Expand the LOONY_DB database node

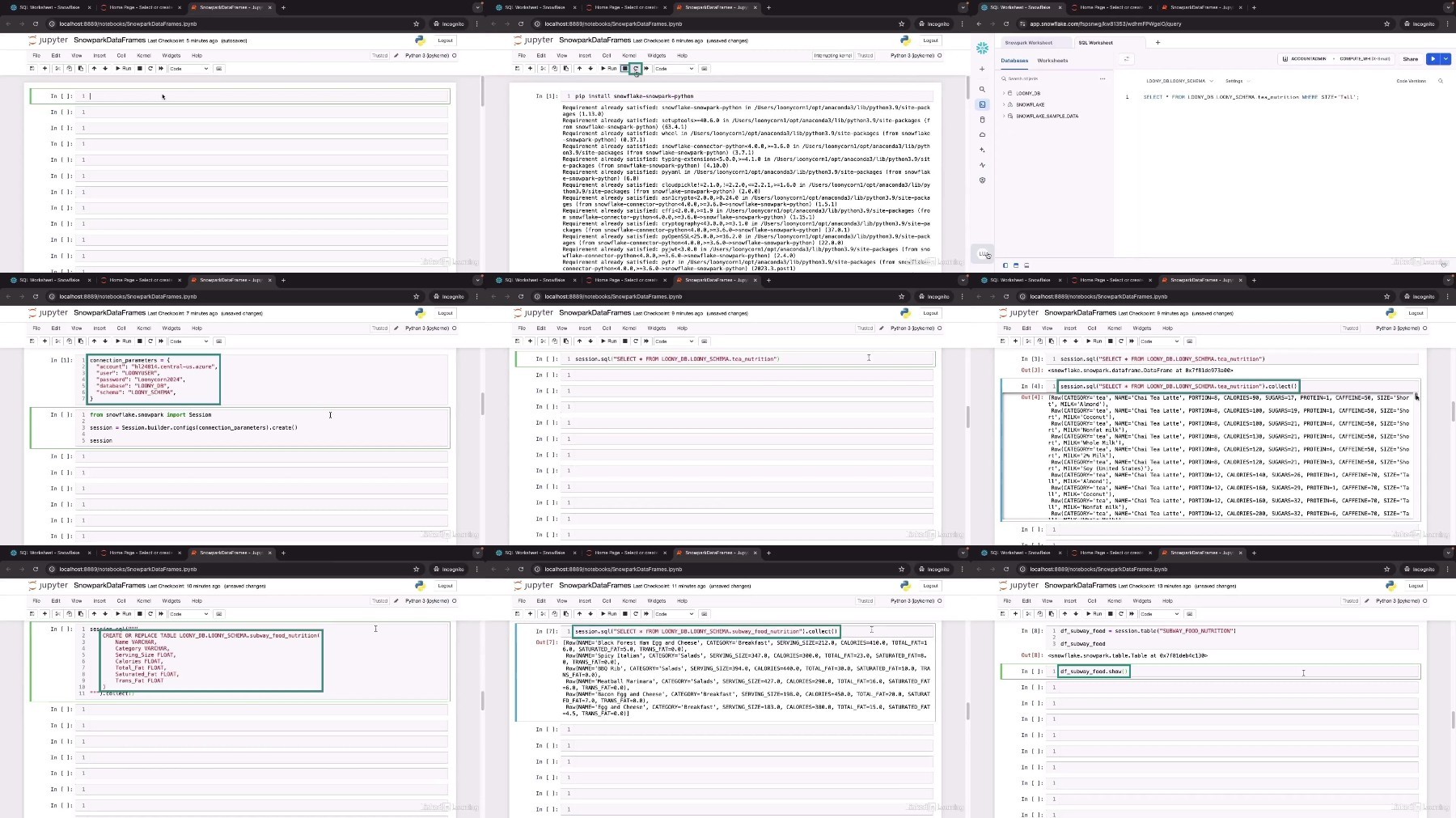click(x=1004, y=93)
